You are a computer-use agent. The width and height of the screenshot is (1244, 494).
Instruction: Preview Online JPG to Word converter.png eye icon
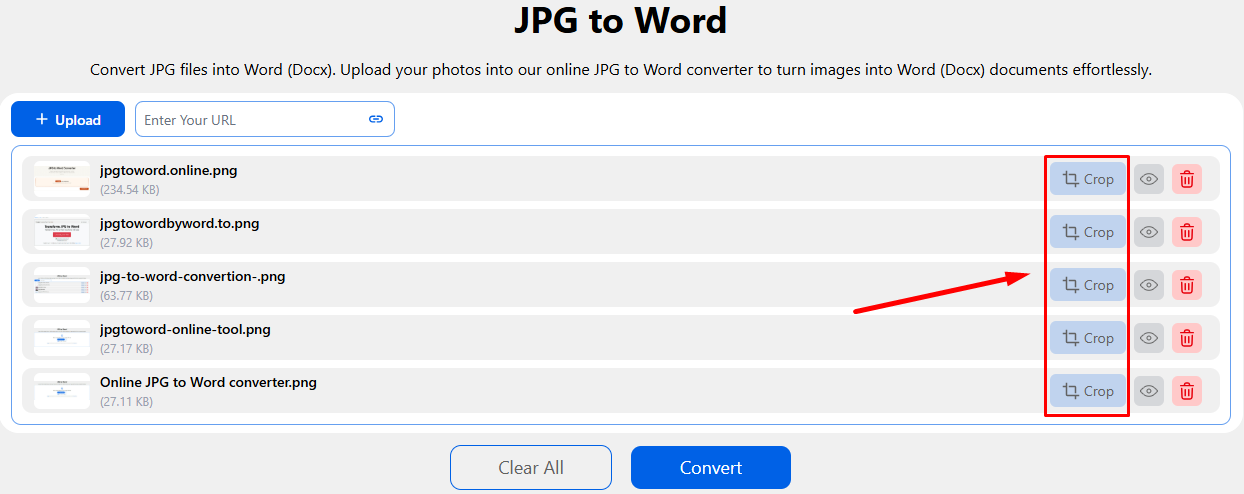click(x=1149, y=391)
